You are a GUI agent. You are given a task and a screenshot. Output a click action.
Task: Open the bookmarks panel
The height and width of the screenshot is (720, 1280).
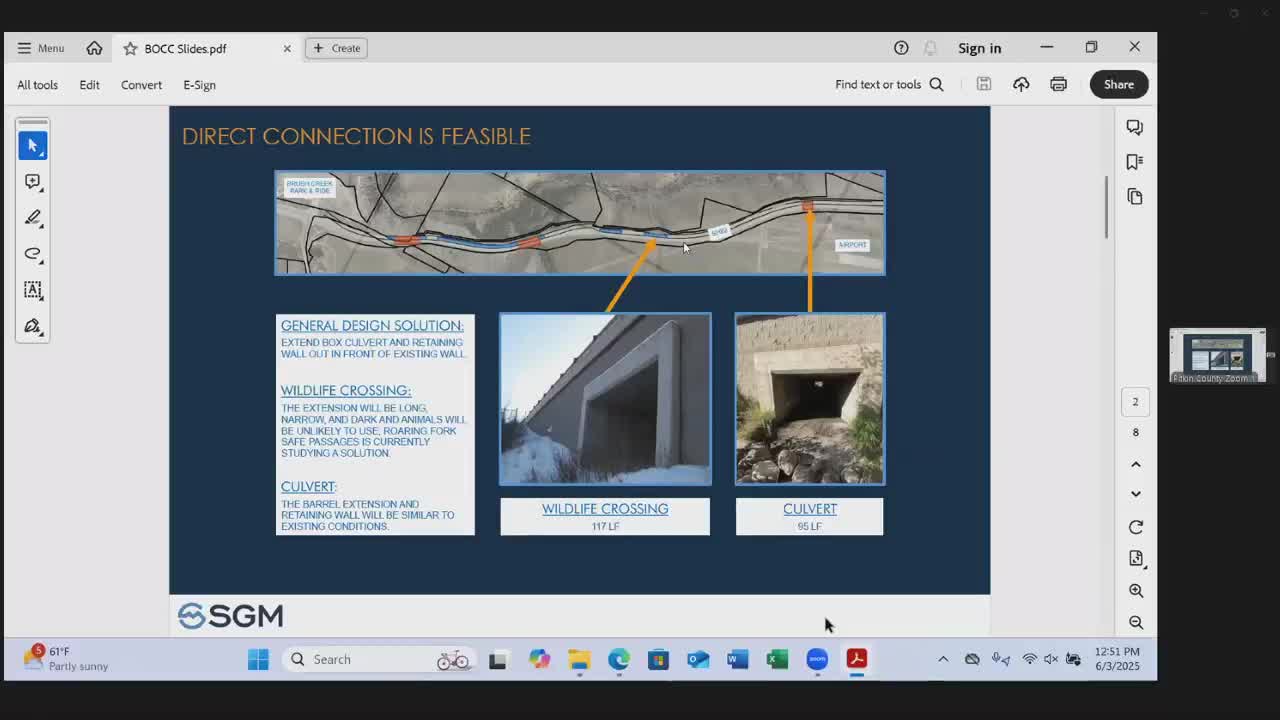(x=1134, y=162)
